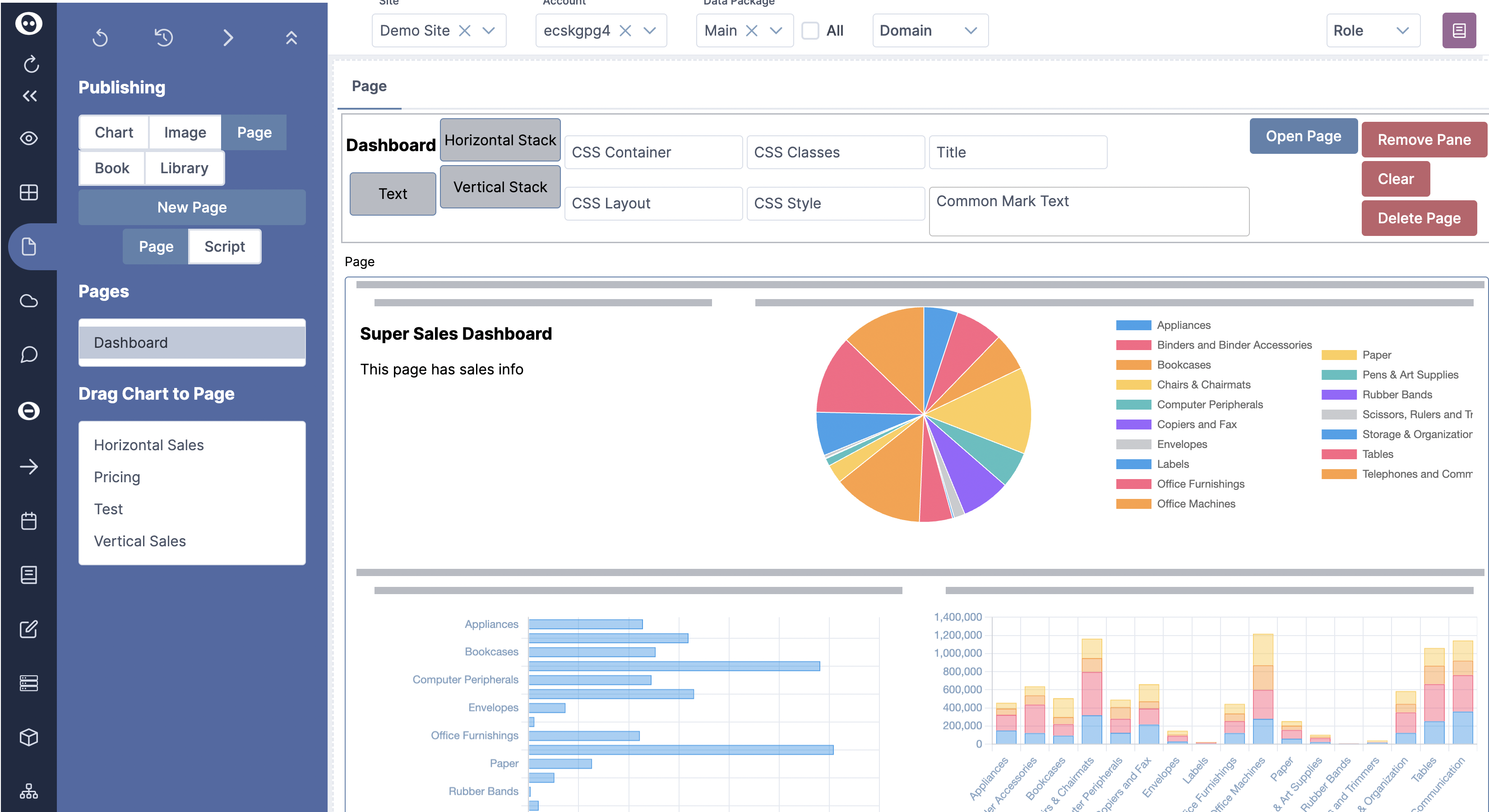Click the cloud icon in sidebar

[28, 300]
